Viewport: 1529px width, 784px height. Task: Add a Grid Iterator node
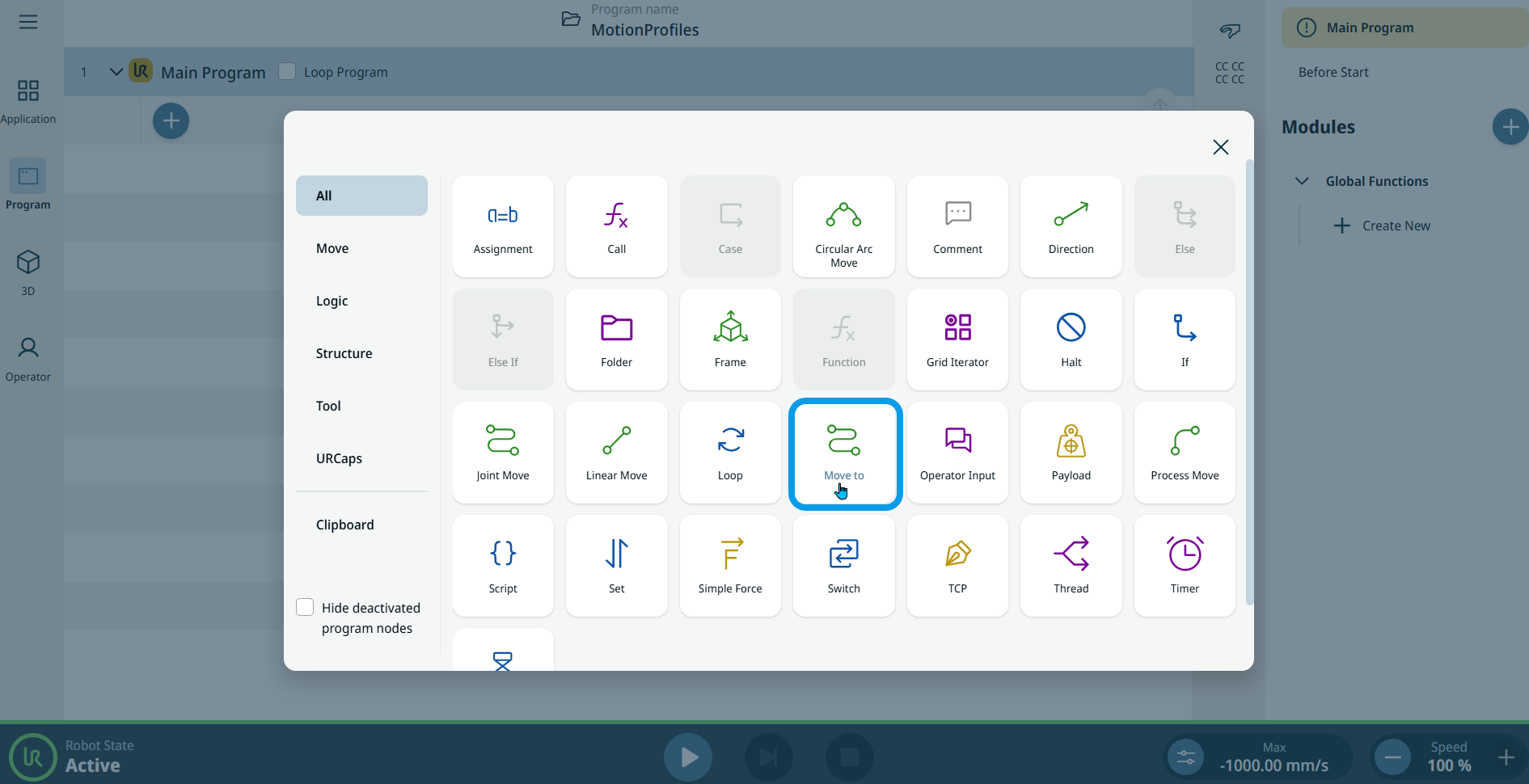click(x=957, y=339)
